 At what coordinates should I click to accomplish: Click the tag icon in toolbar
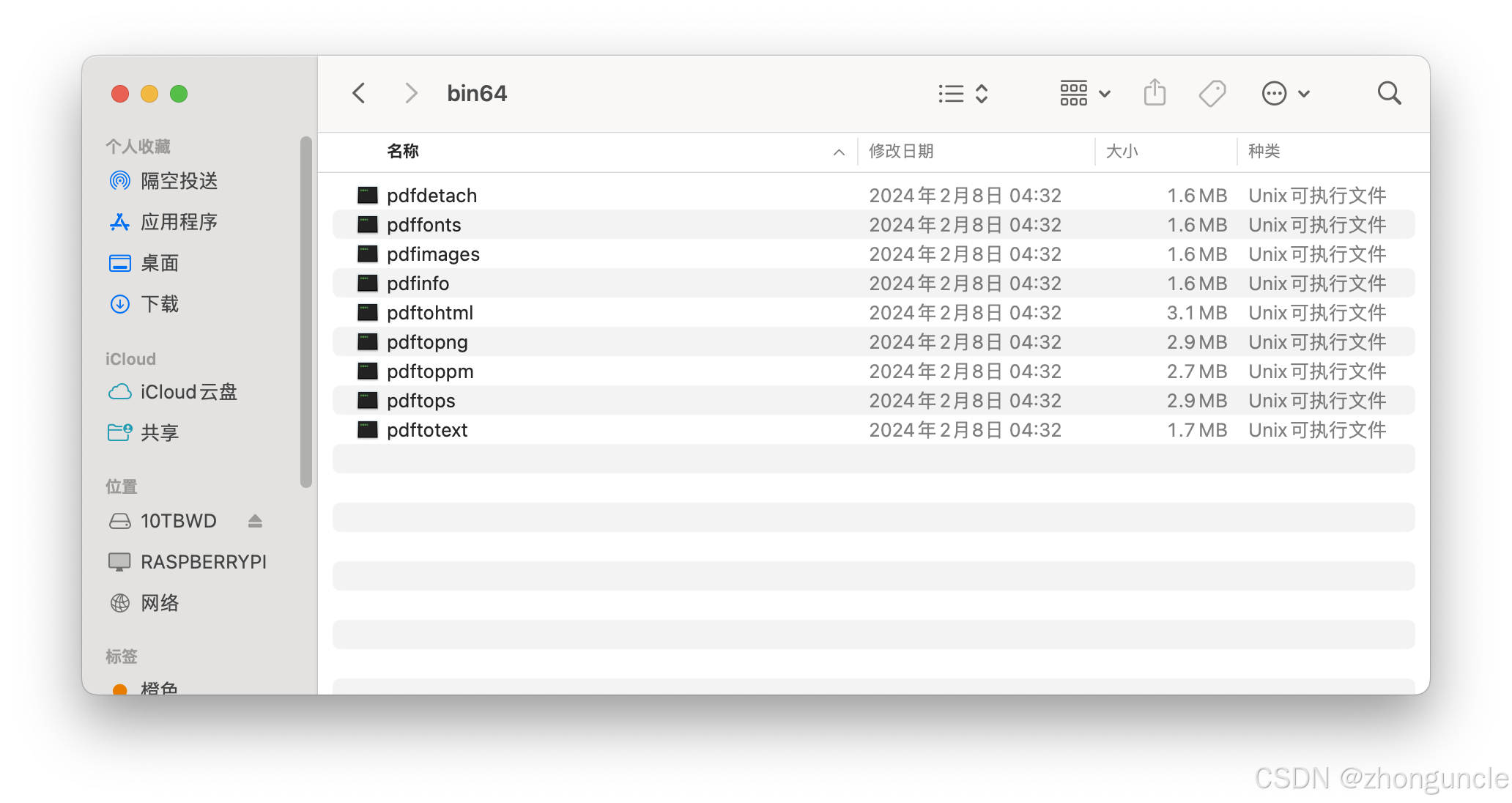click(1212, 93)
